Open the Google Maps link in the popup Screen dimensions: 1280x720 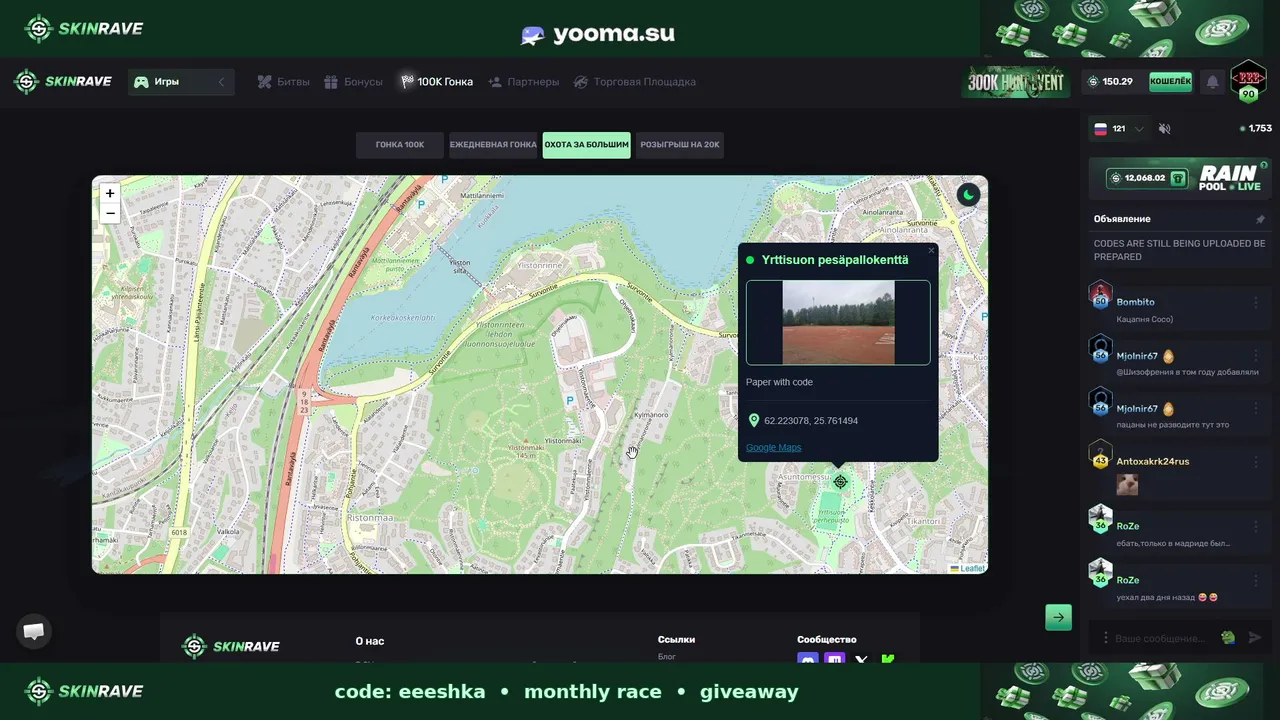click(x=773, y=447)
